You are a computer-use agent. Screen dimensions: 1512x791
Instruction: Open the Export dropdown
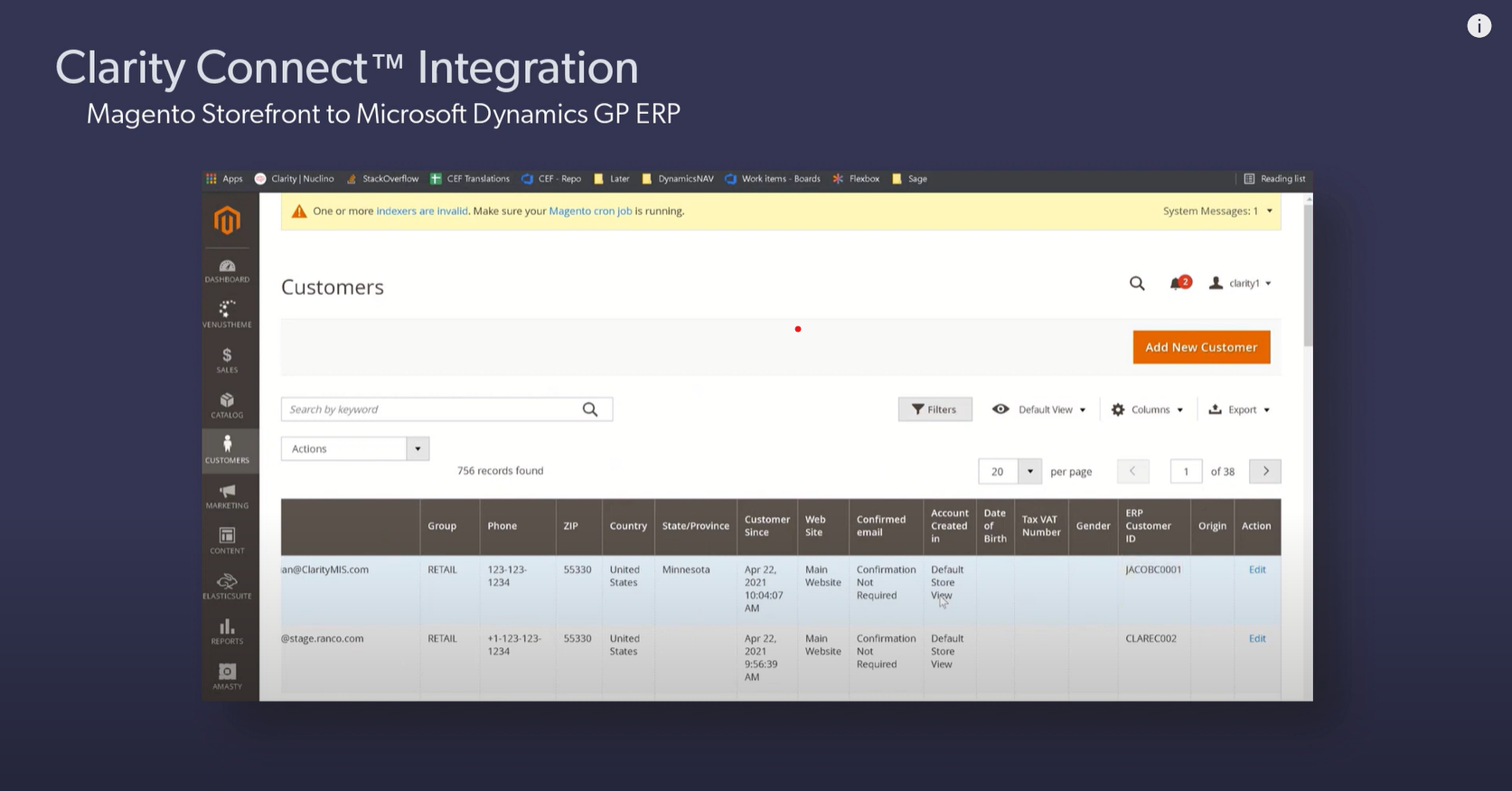(x=1240, y=410)
